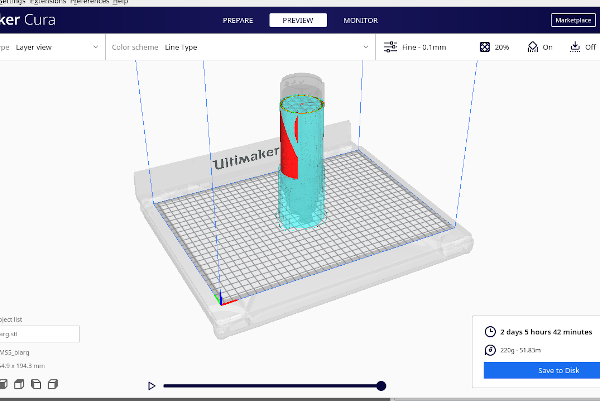
Task: Open the MONITOR stage tab
Action: pos(360,20)
